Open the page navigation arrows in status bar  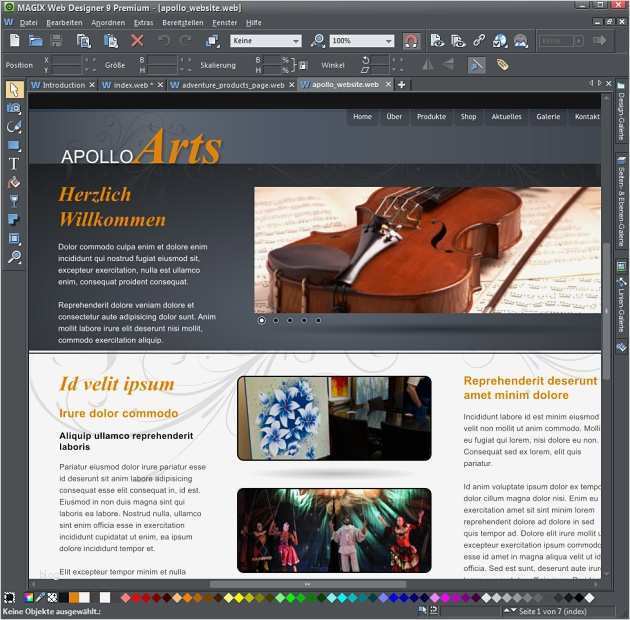pyautogui.click(x=510, y=611)
